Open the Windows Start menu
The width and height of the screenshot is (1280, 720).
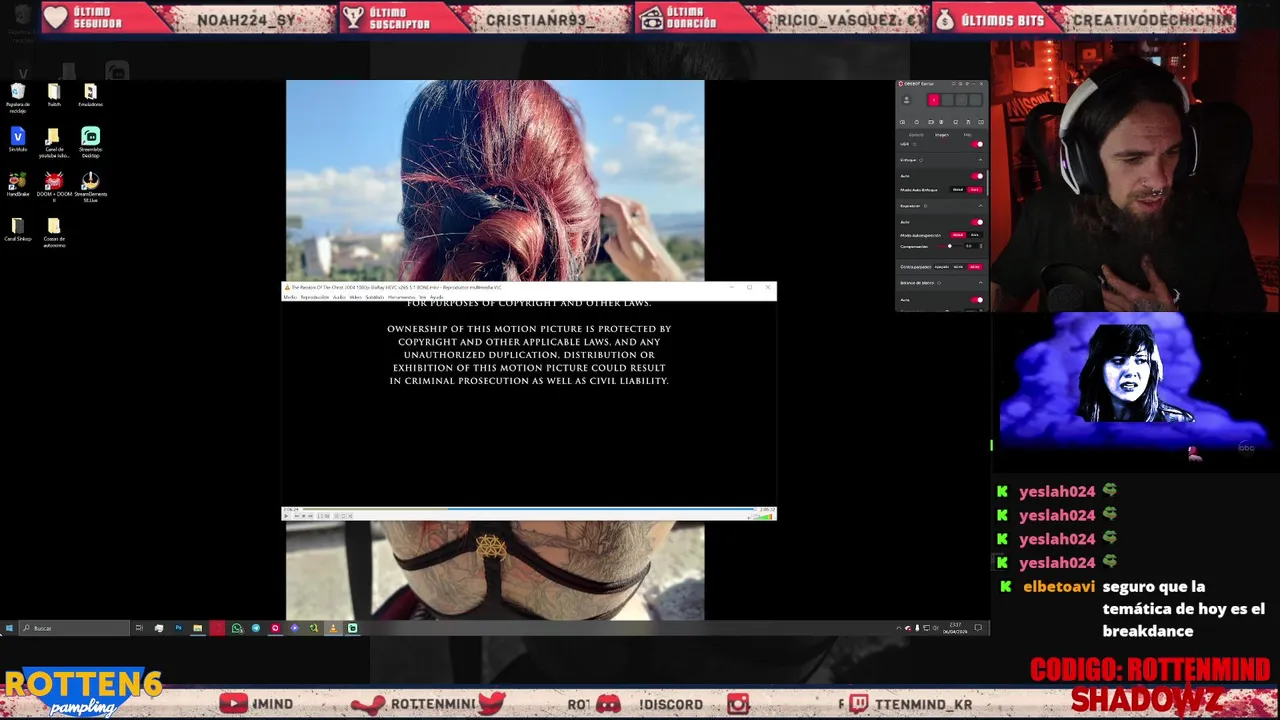[8, 628]
